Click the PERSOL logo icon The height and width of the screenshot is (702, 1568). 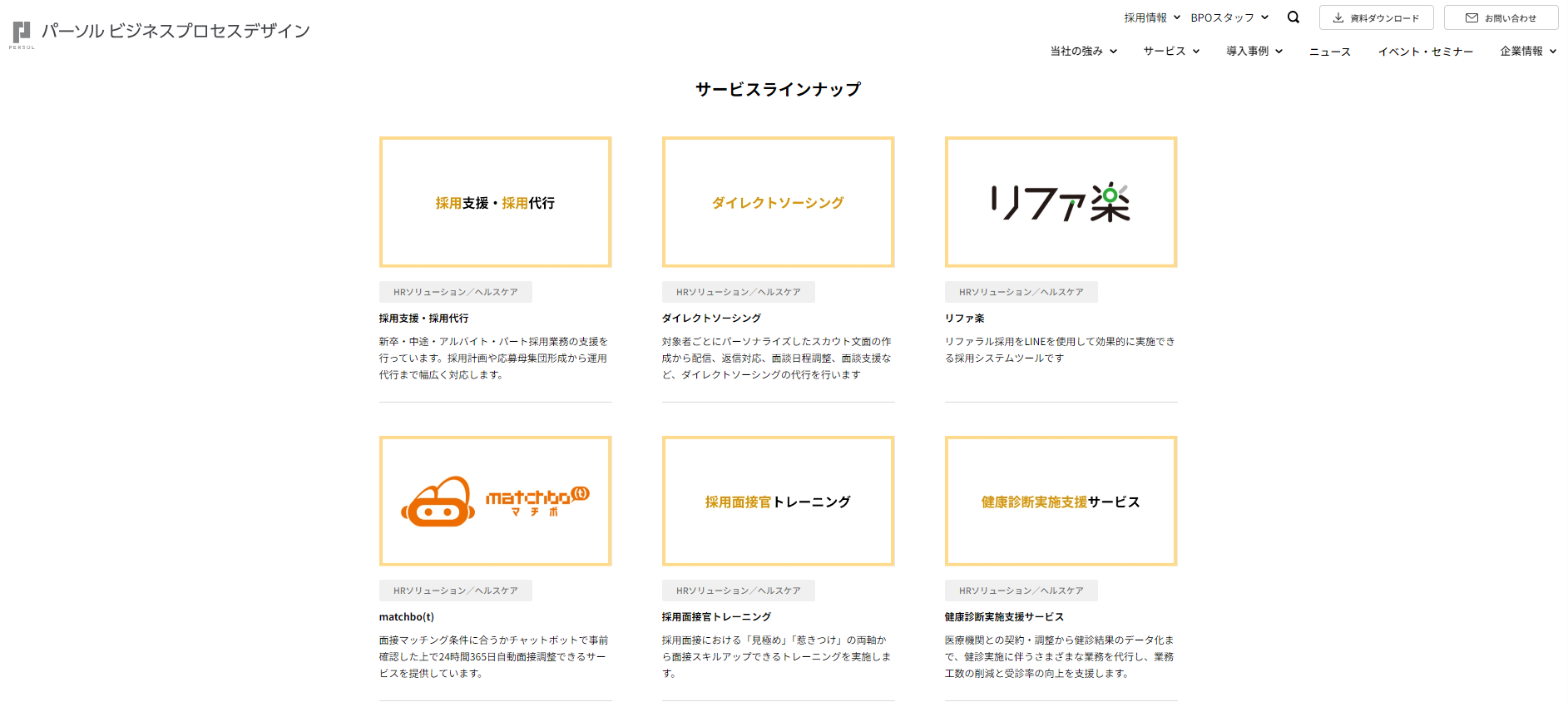coord(22,34)
